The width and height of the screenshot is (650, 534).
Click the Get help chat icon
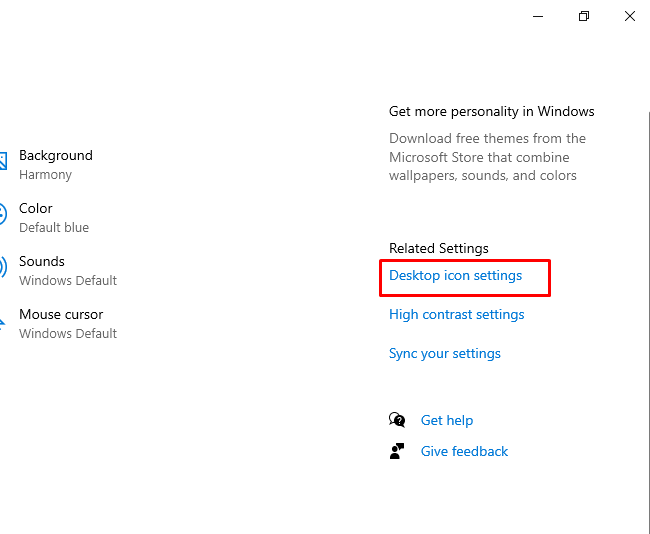point(397,420)
